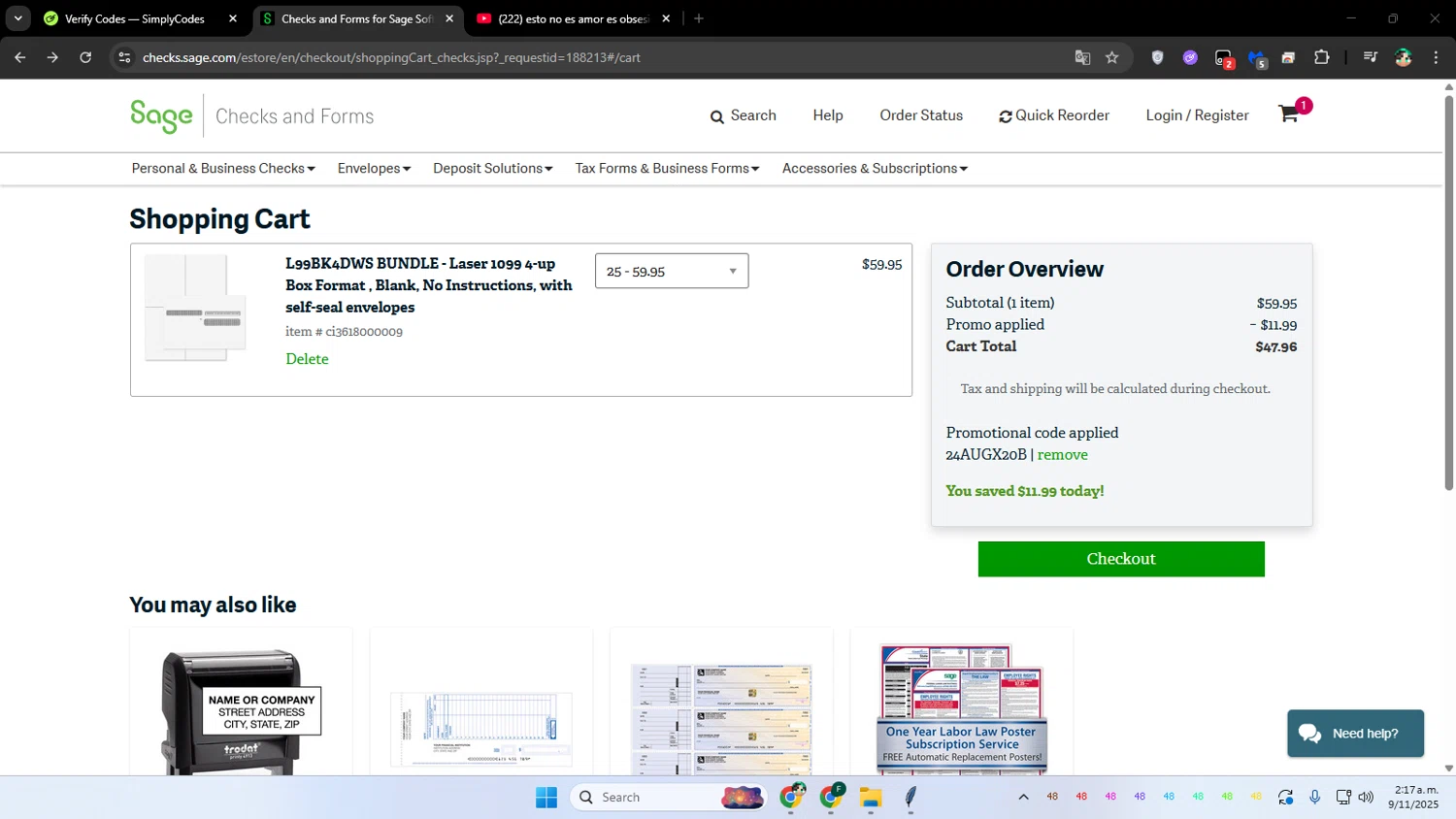The image size is (1456, 819).
Task: Click the browser forward arrow
Action: (x=52, y=57)
